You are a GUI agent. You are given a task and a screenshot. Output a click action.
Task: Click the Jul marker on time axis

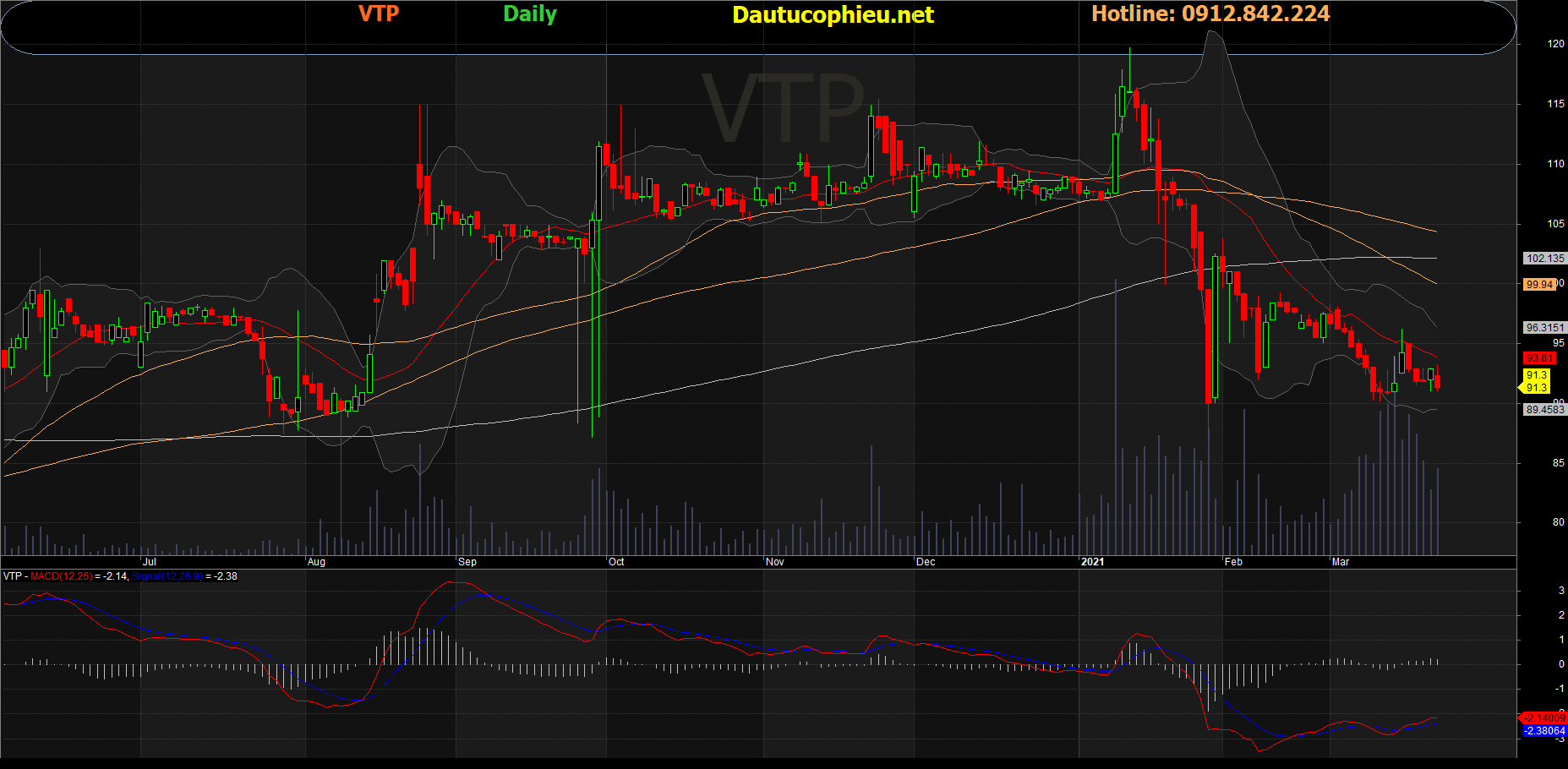pos(150,562)
